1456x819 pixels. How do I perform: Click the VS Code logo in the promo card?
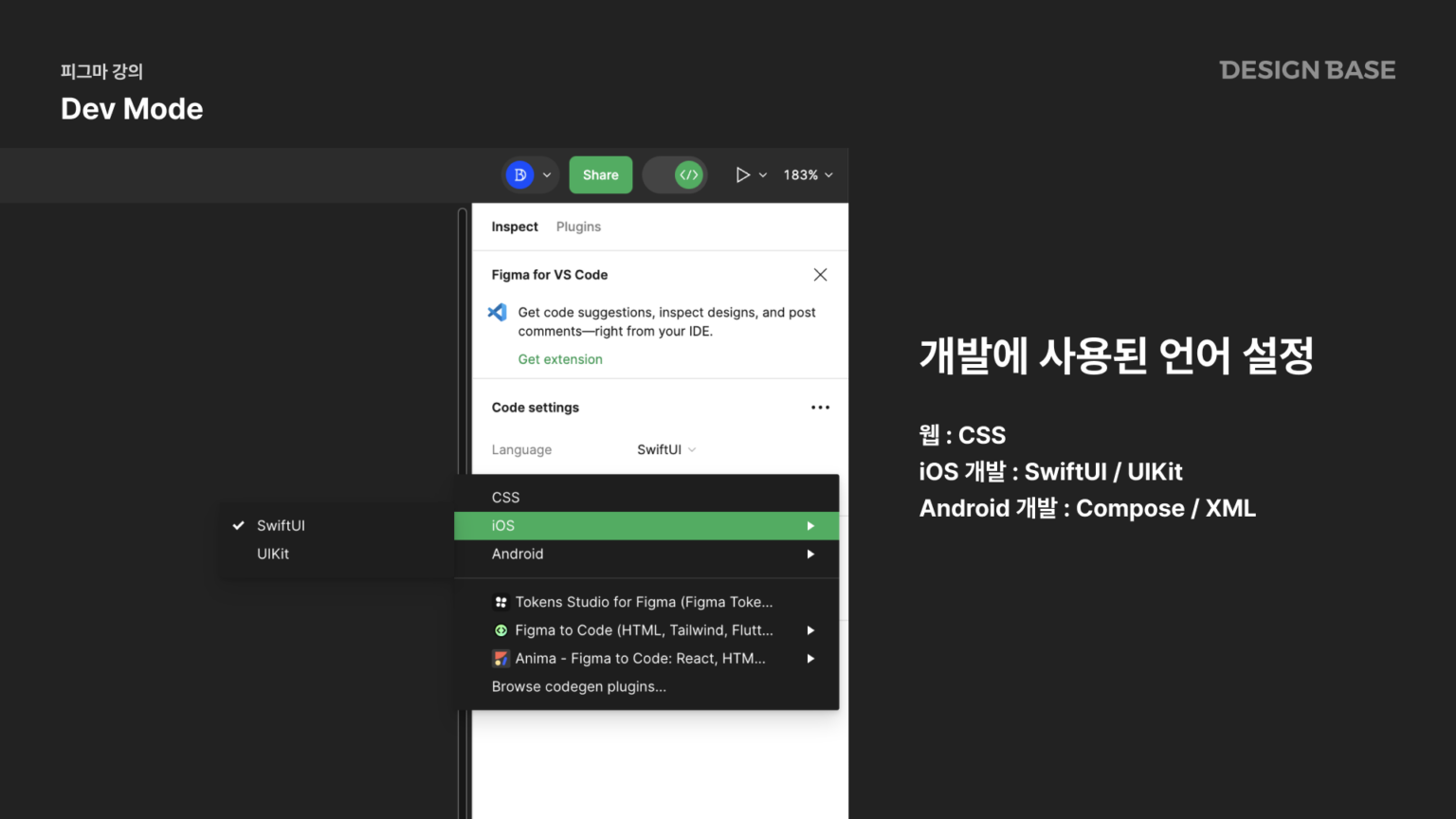coord(498,312)
